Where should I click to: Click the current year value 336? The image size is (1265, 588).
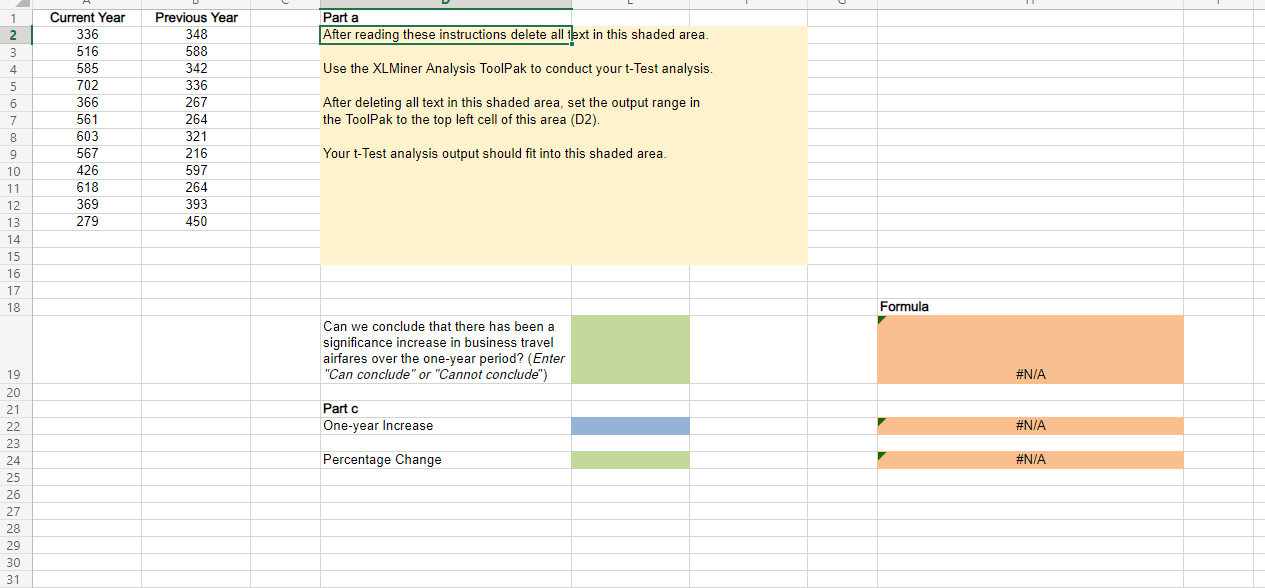pyautogui.click(x=87, y=35)
